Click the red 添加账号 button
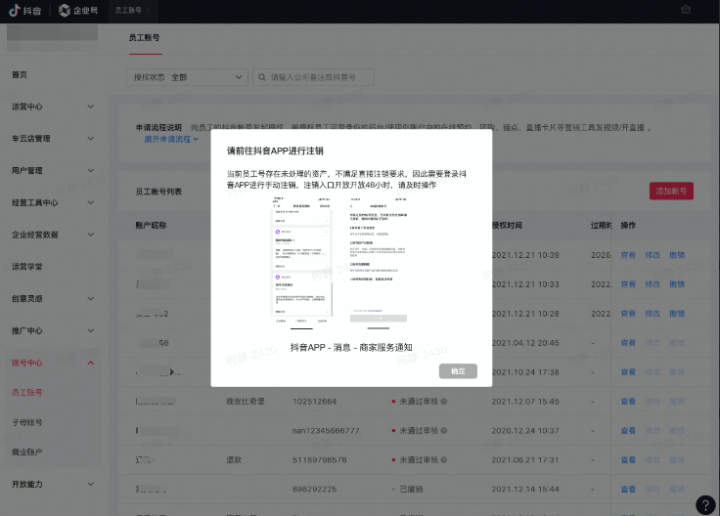The height and width of the screenshot is (516, 720). 671,191
